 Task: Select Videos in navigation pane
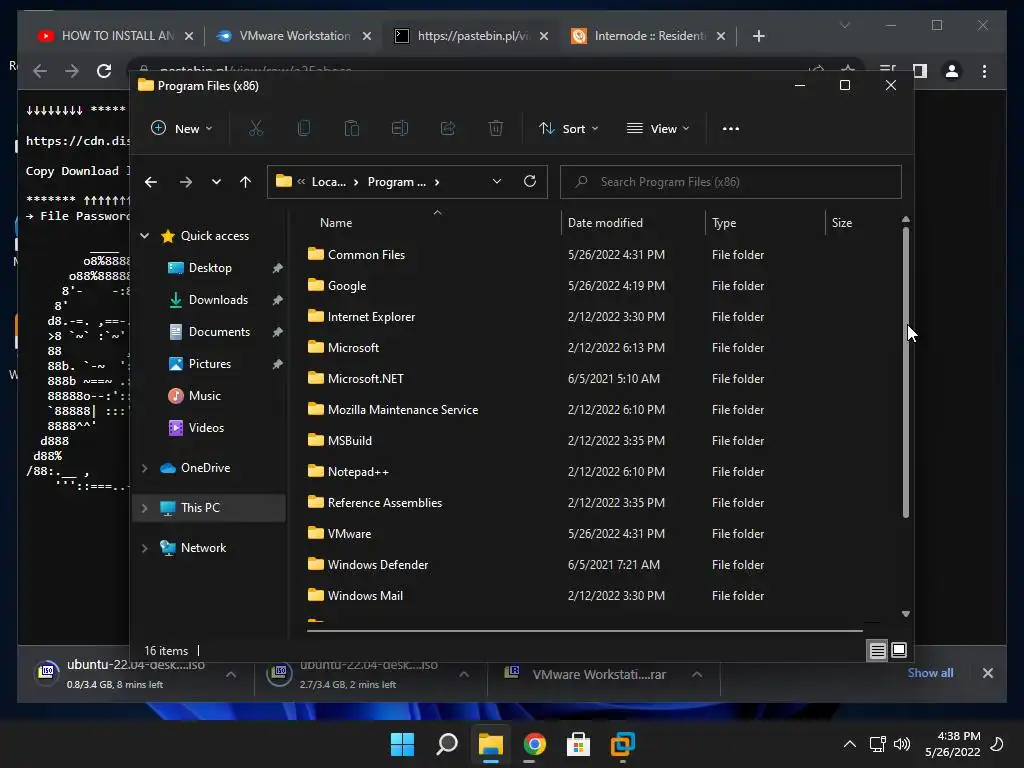206,428
